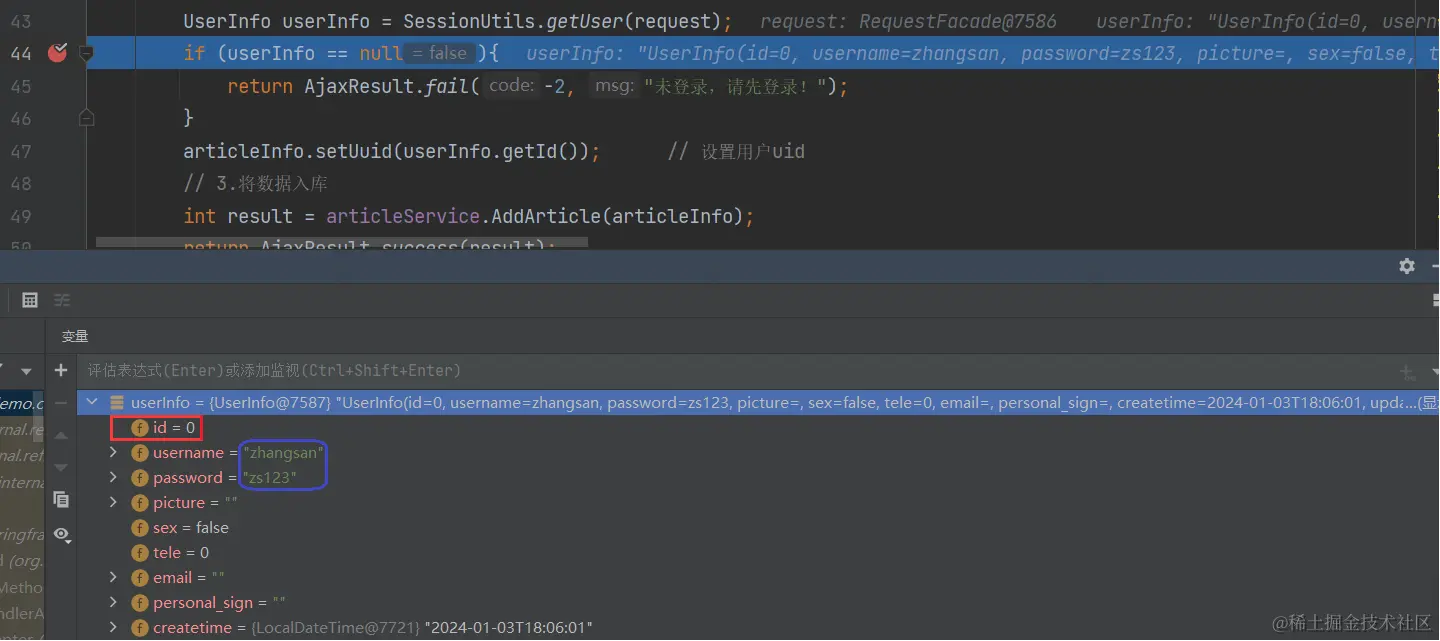This screenshot has width=1440, height=641.
Task: Remove watch using minus icon
Action: tap(61, 402)
